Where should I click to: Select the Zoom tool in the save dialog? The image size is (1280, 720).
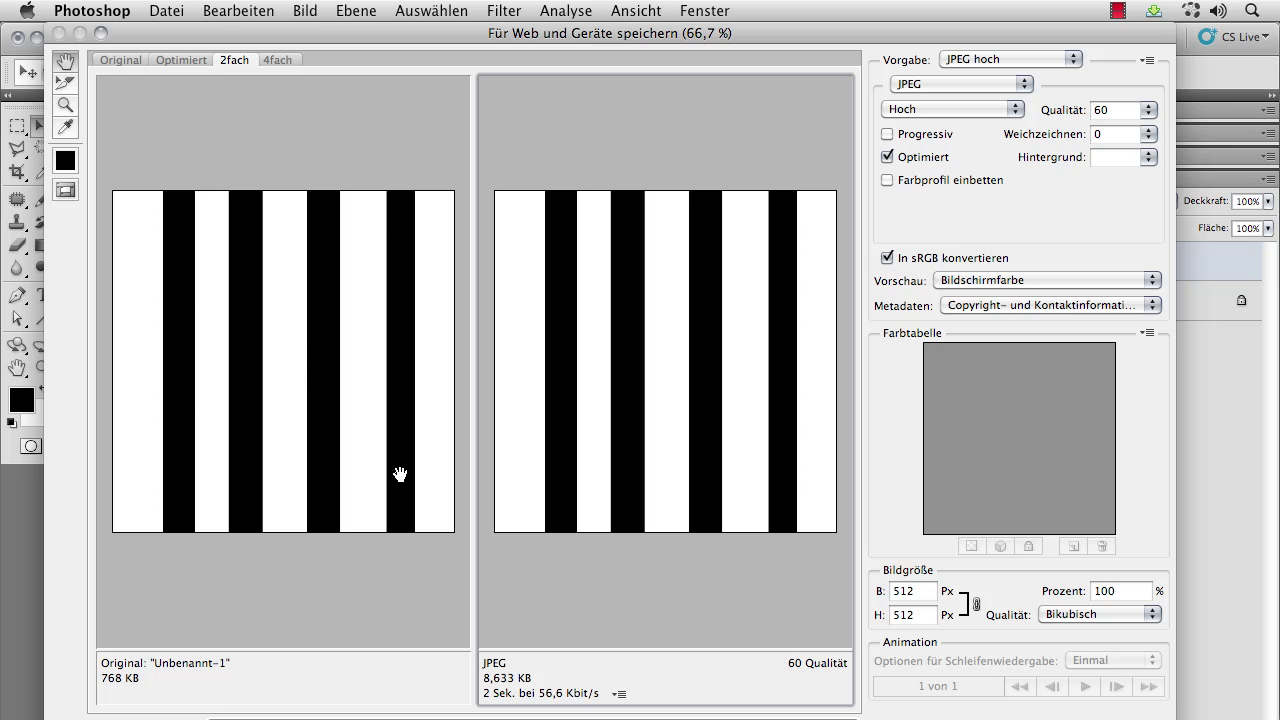(x=65, y=105)
